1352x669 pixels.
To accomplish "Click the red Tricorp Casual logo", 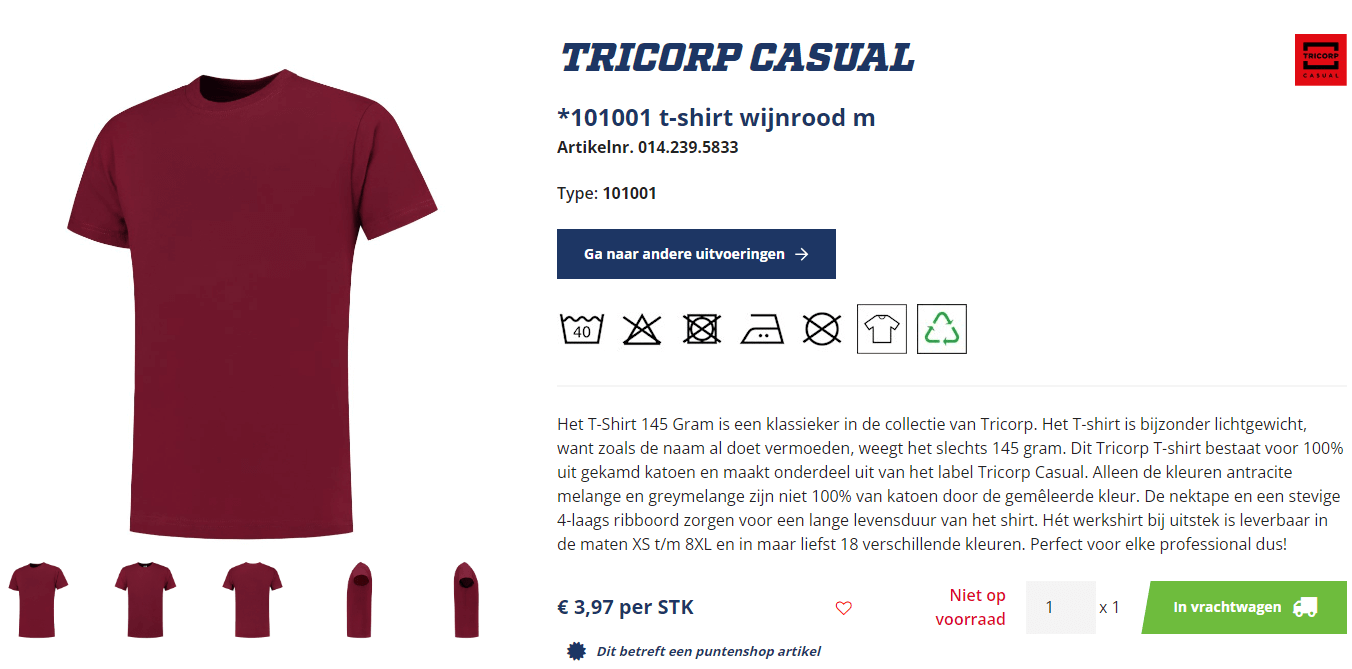I will (x=1321, y=60).
